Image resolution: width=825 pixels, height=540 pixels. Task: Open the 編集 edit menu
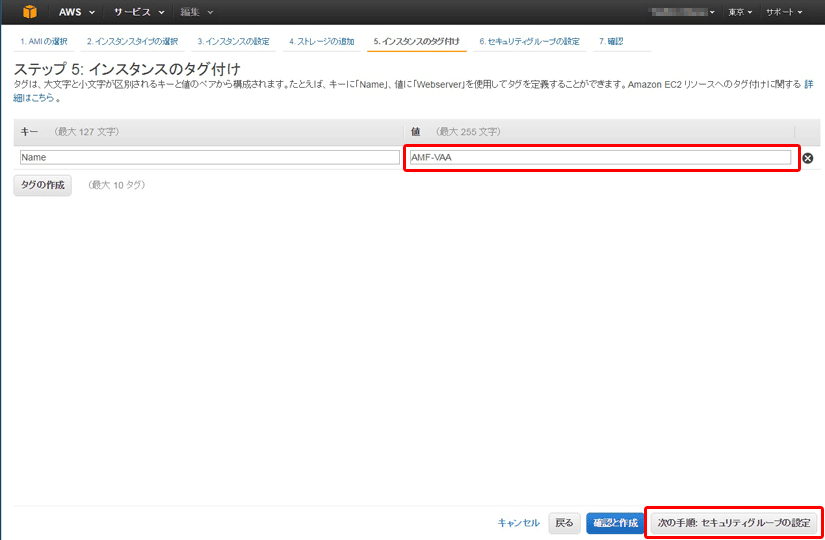pyautogui.click(x=196, y=12)
